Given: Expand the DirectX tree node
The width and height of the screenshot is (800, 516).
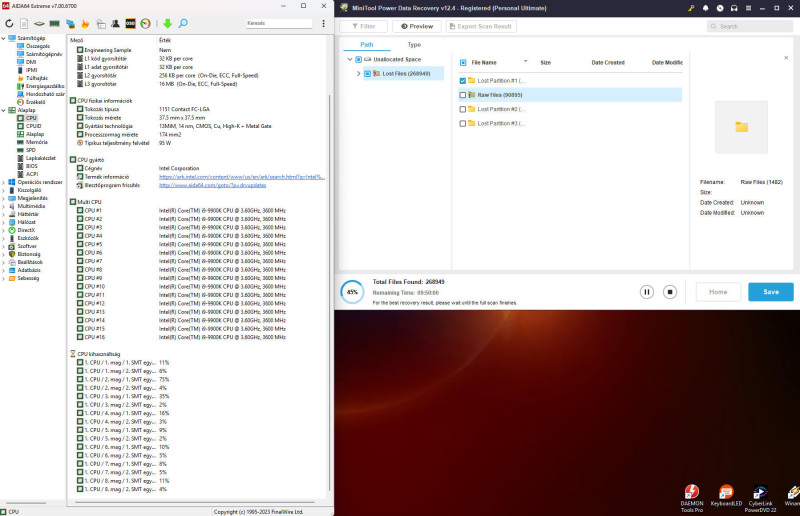Looking at the screenshot, I should pos(4,230).
